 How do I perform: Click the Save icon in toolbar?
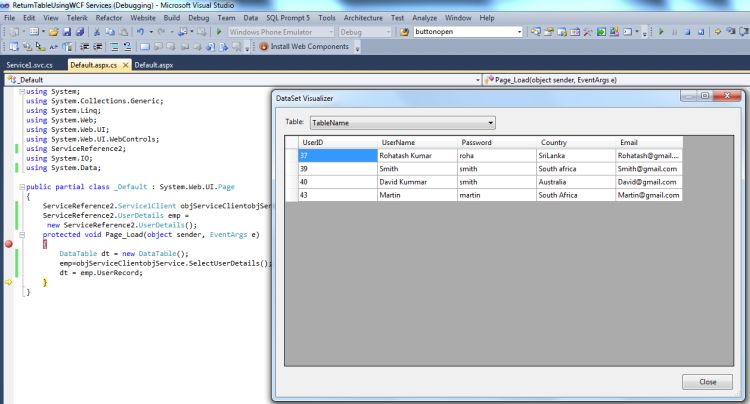click(x=66, y=32)
